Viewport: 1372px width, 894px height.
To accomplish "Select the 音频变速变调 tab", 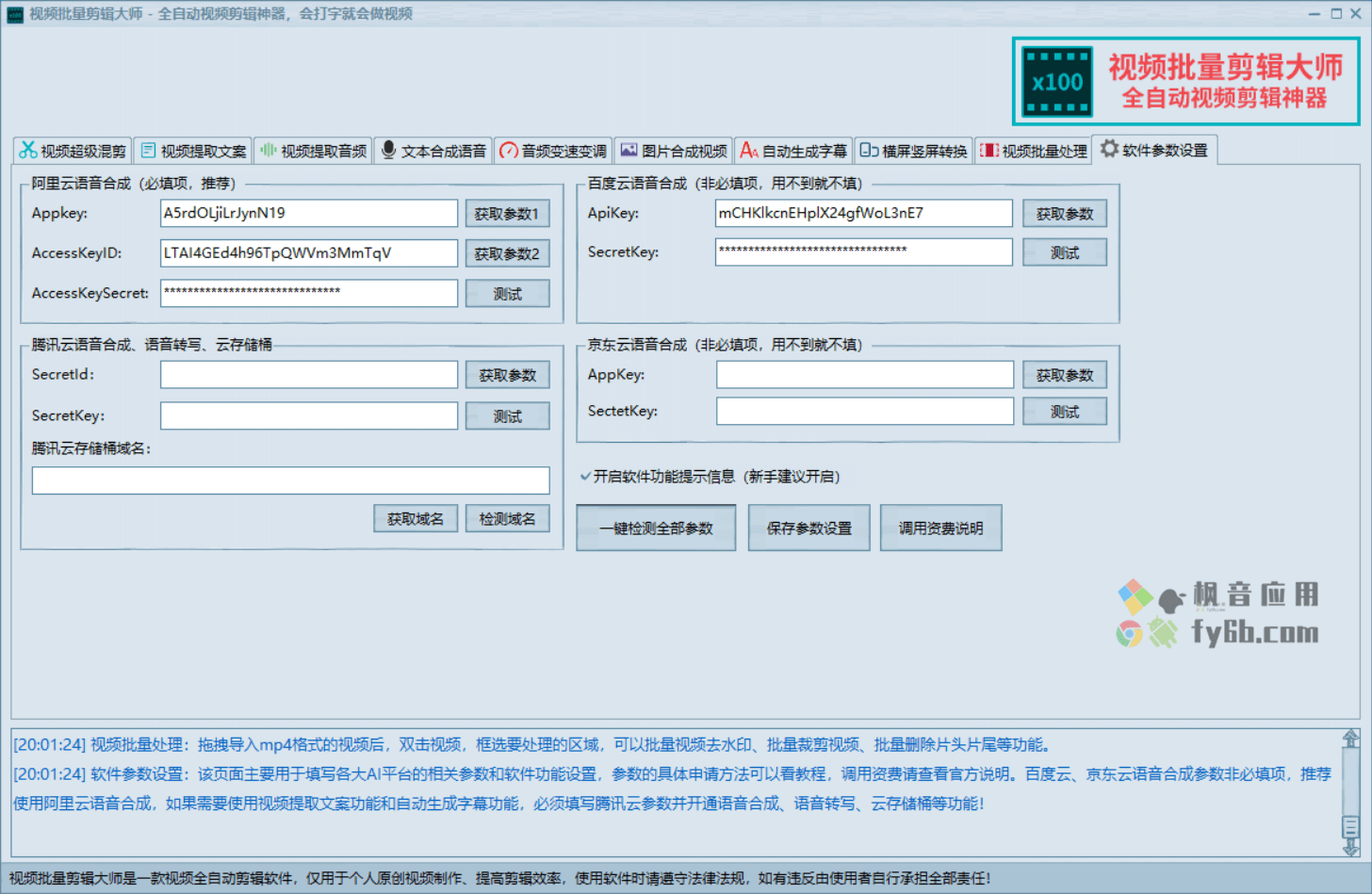I will coord(553,151).
